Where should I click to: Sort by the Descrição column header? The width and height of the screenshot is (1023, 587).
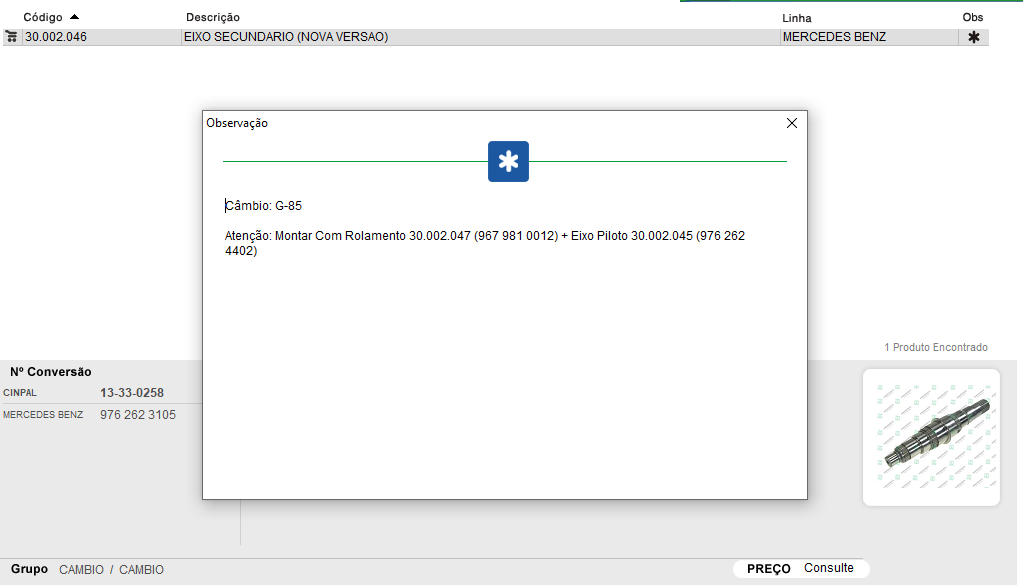coord(212,18)
